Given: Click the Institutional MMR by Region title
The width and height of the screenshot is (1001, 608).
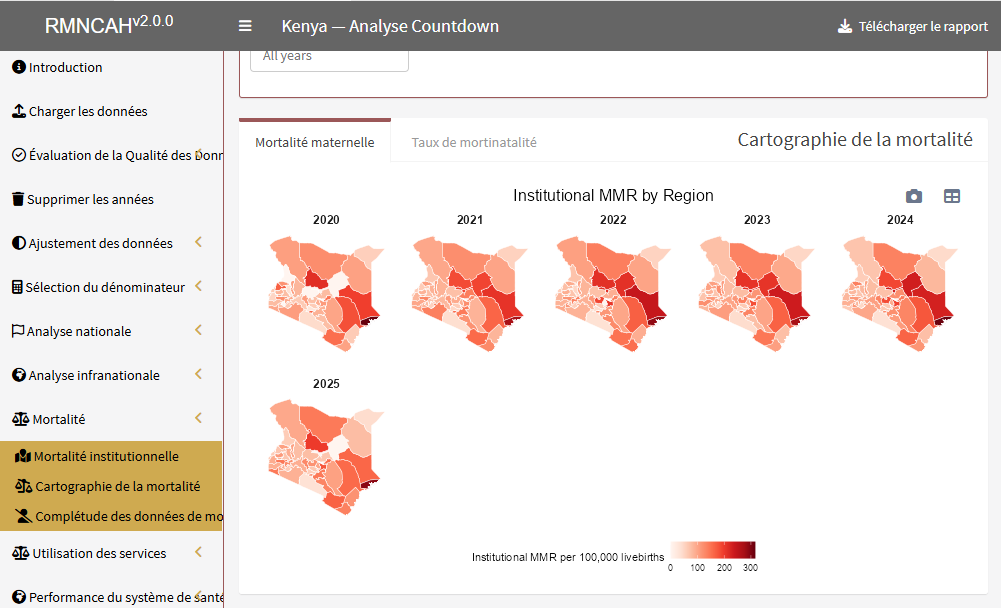Looking at the screenshot, I should click(x=613, y=195).
